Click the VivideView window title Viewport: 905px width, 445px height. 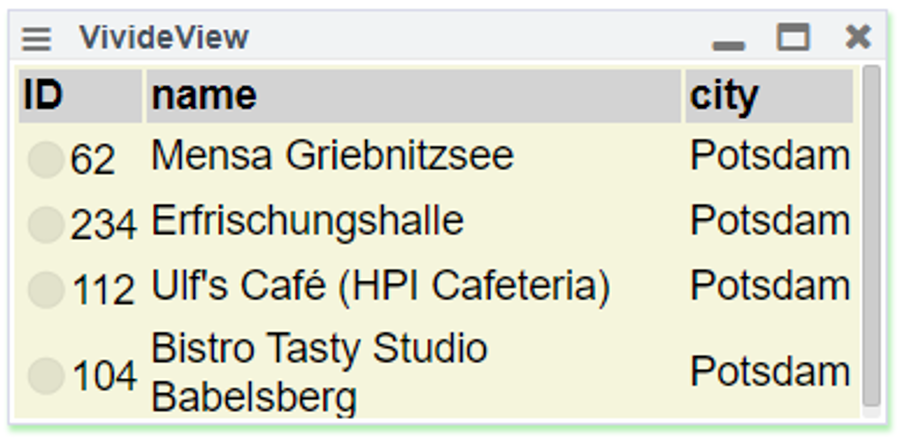click(164, 38)
